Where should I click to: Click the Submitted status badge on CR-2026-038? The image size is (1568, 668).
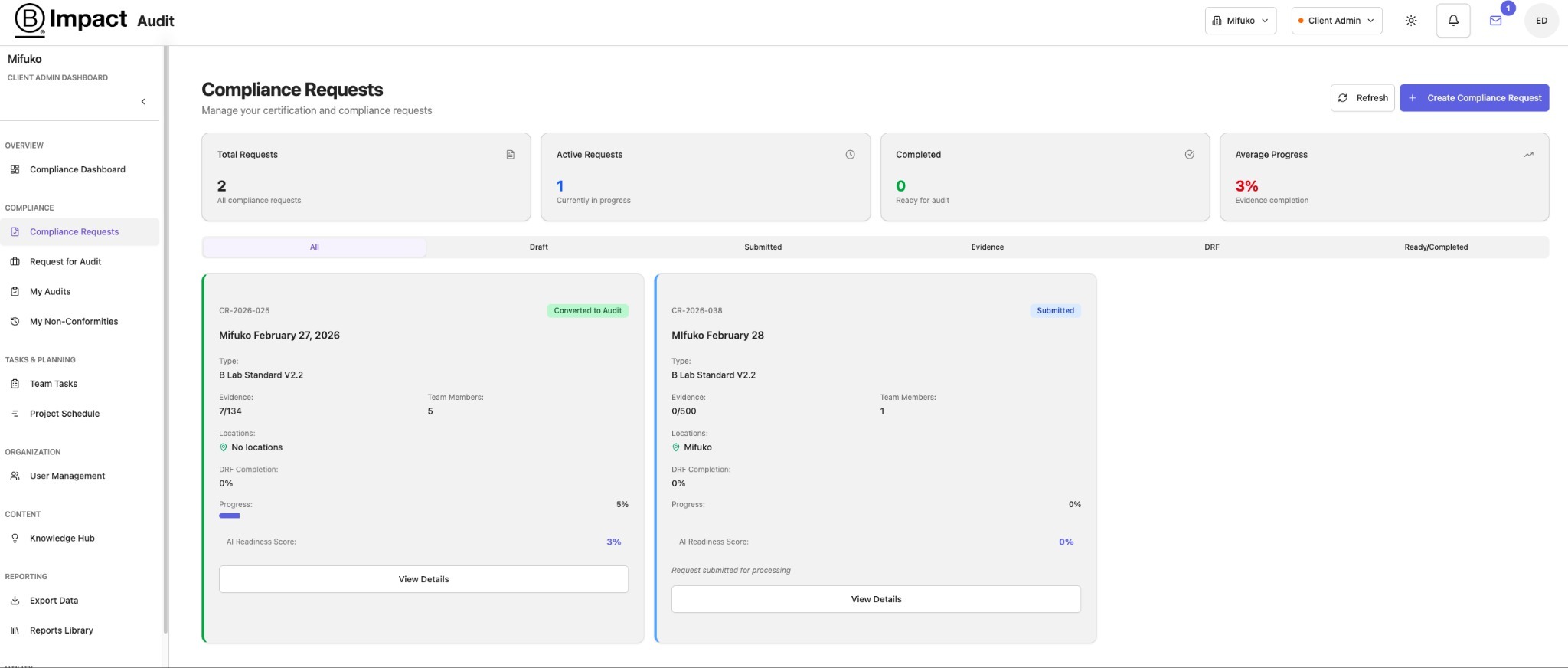[x=1055, y=310]
